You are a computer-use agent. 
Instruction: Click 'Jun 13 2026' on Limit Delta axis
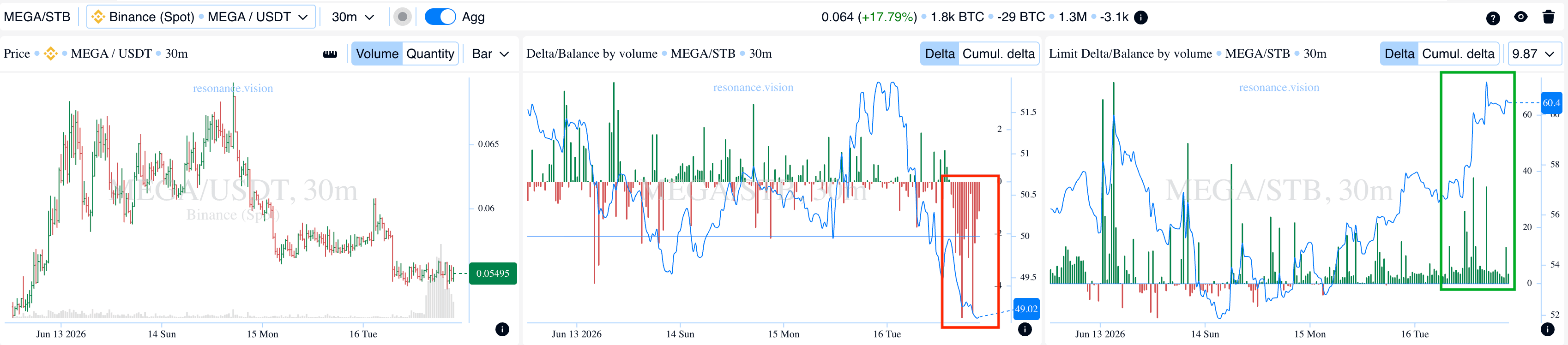(1100, 334)
